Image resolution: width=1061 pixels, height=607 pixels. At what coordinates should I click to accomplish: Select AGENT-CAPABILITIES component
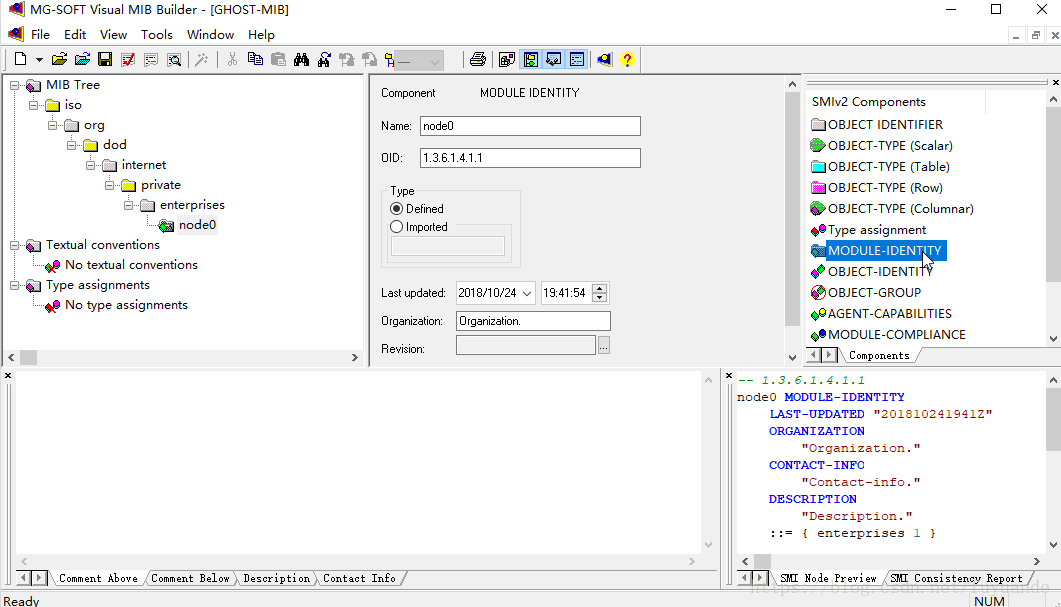tap(889, 313)
